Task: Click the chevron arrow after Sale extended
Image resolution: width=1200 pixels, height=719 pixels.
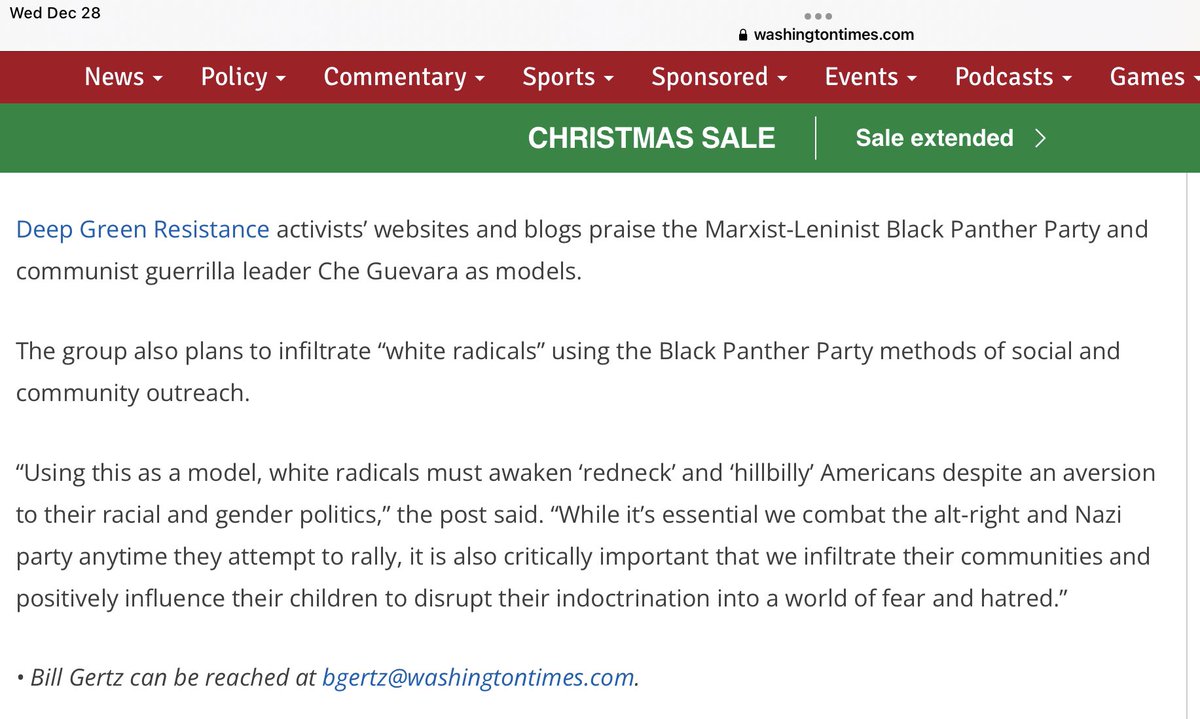Action: pyautogui.click(x=1040, y=138)
